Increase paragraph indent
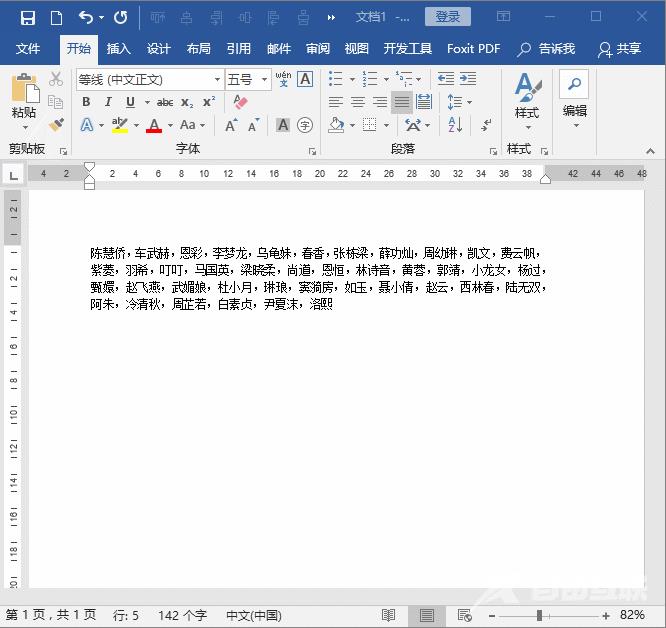The image size is (666, 628). 468,79
